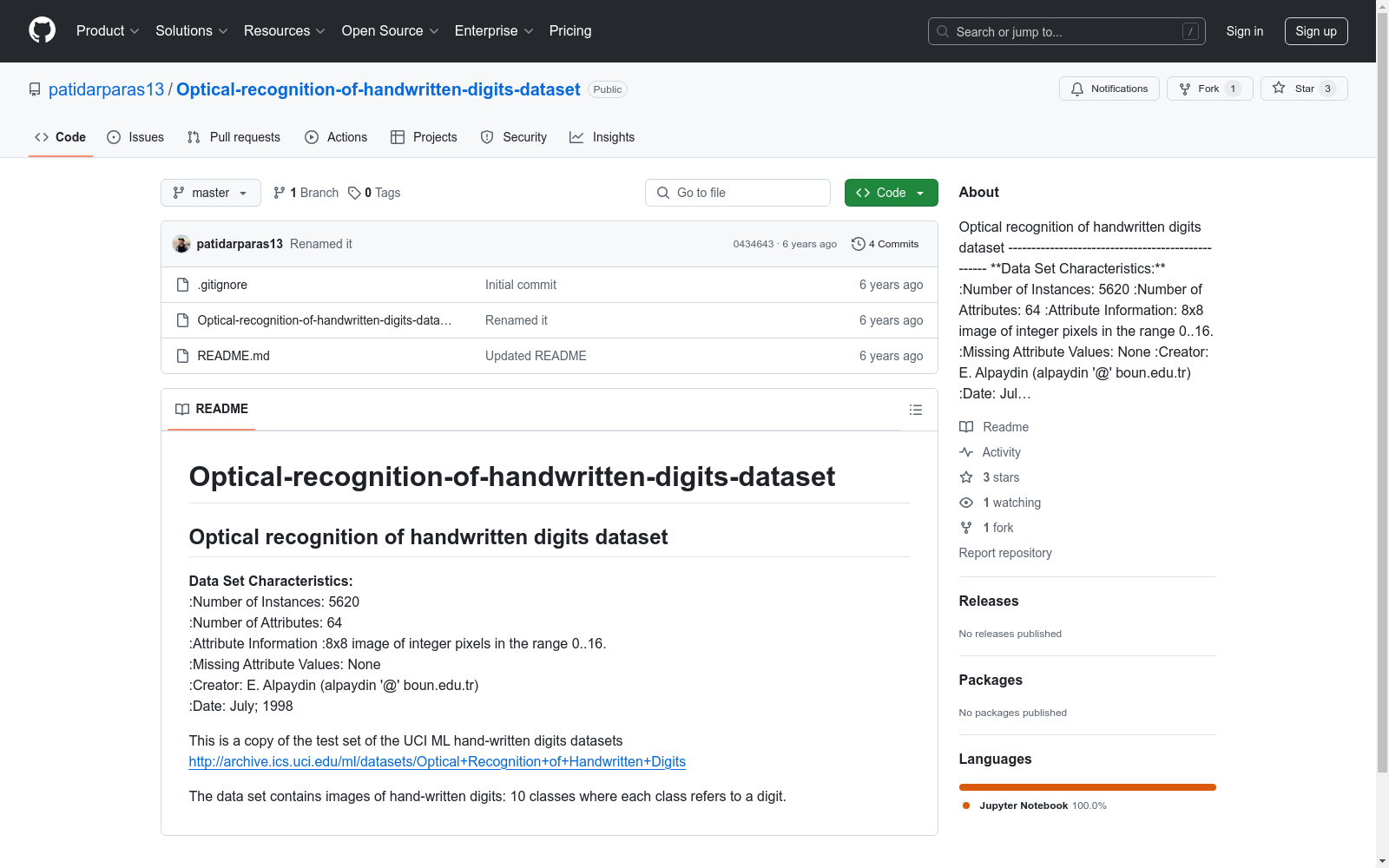
Task: Click the star icon beside 3 stars
Action: (x=966, y=477)
